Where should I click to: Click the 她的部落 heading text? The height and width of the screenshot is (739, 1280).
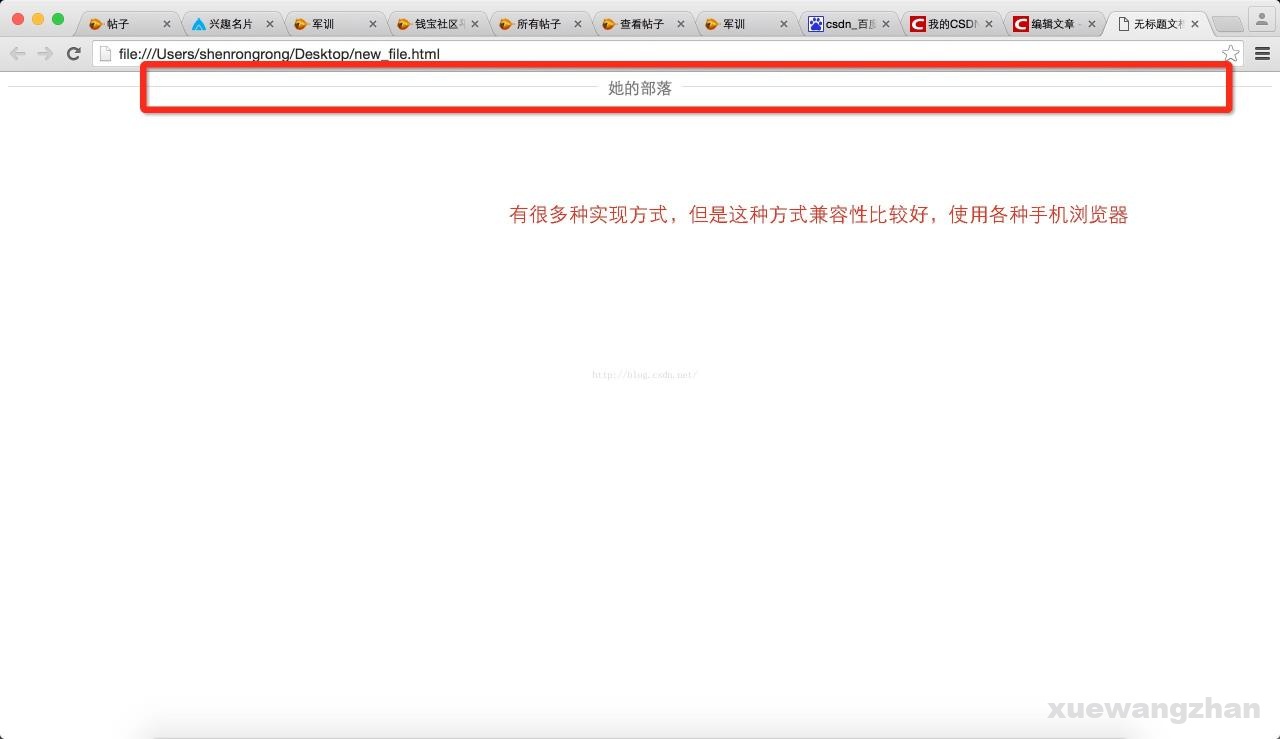640,88
